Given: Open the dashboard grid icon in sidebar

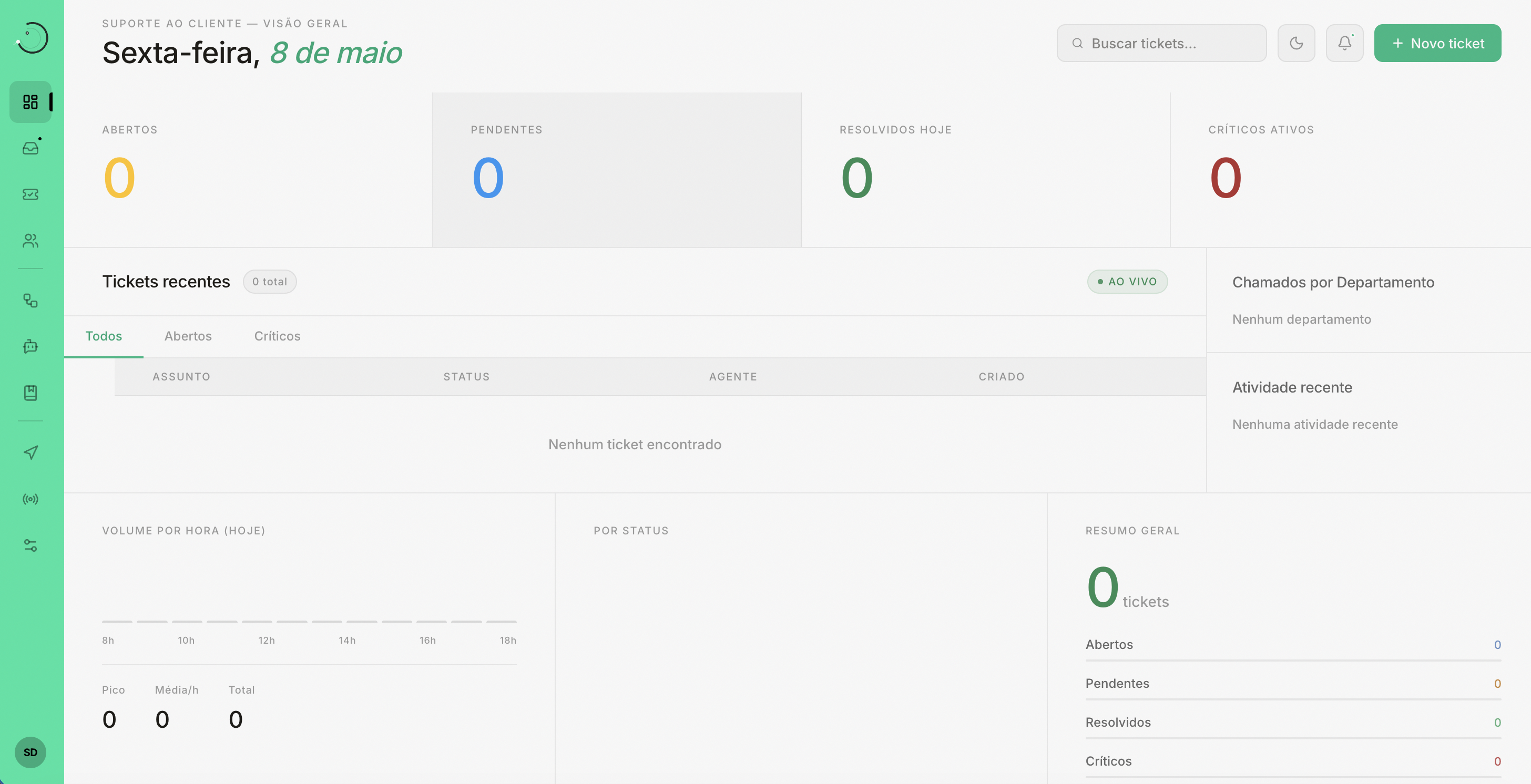Looking at the screenshot, I should [x=30, y=101].
